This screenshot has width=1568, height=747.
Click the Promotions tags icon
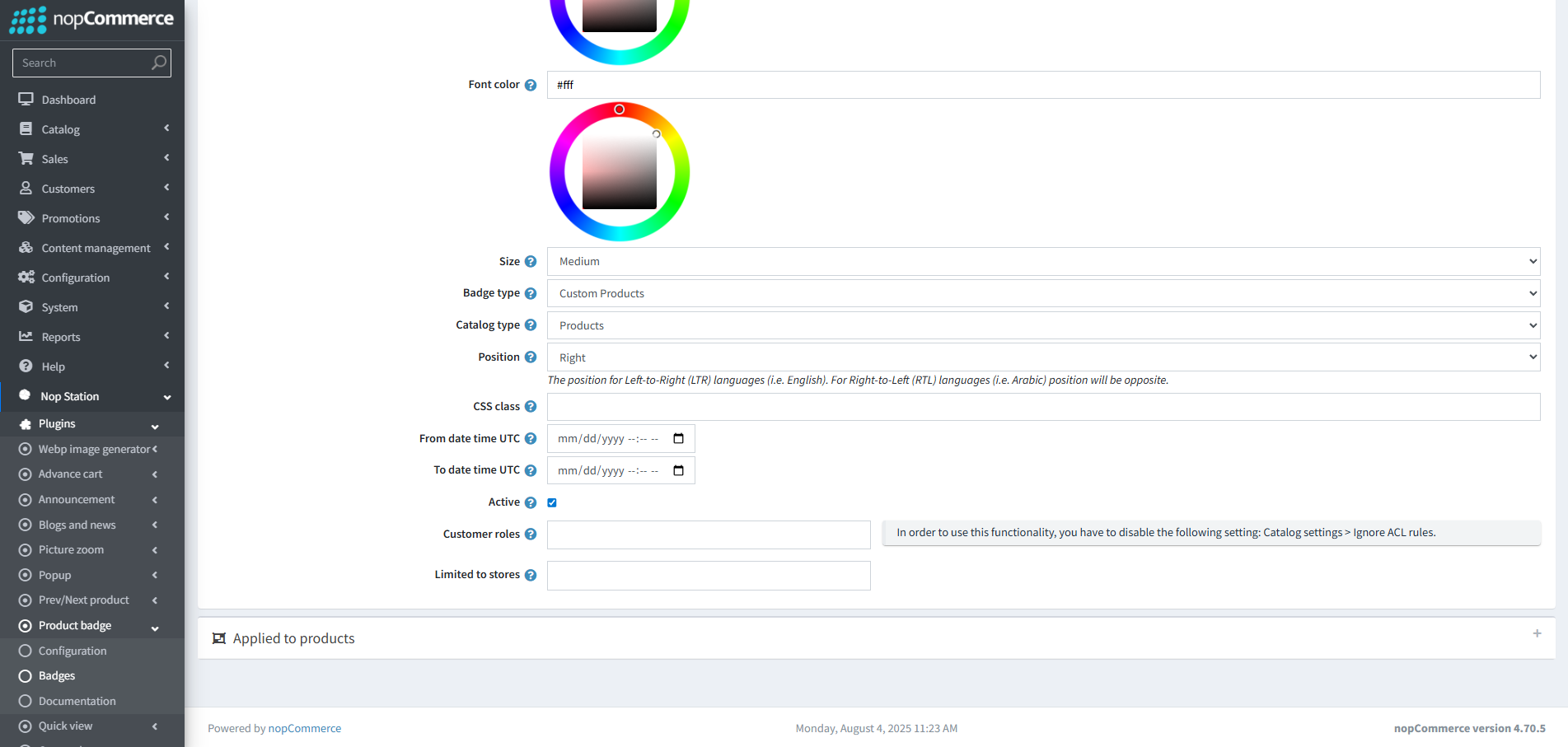(26, 217)
